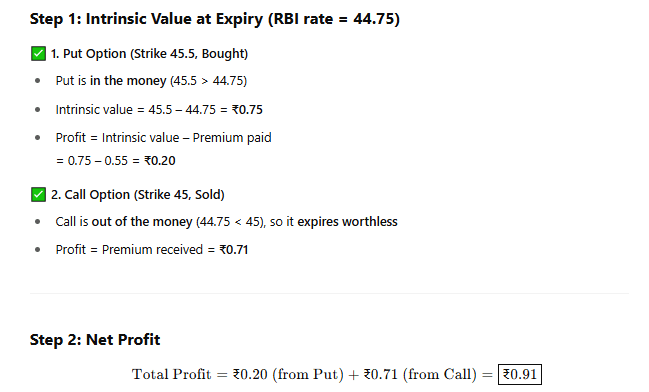The image size is (649, 392).
Task: Click the bullet before 'Call is out of the money'
Action: [38, 222]
